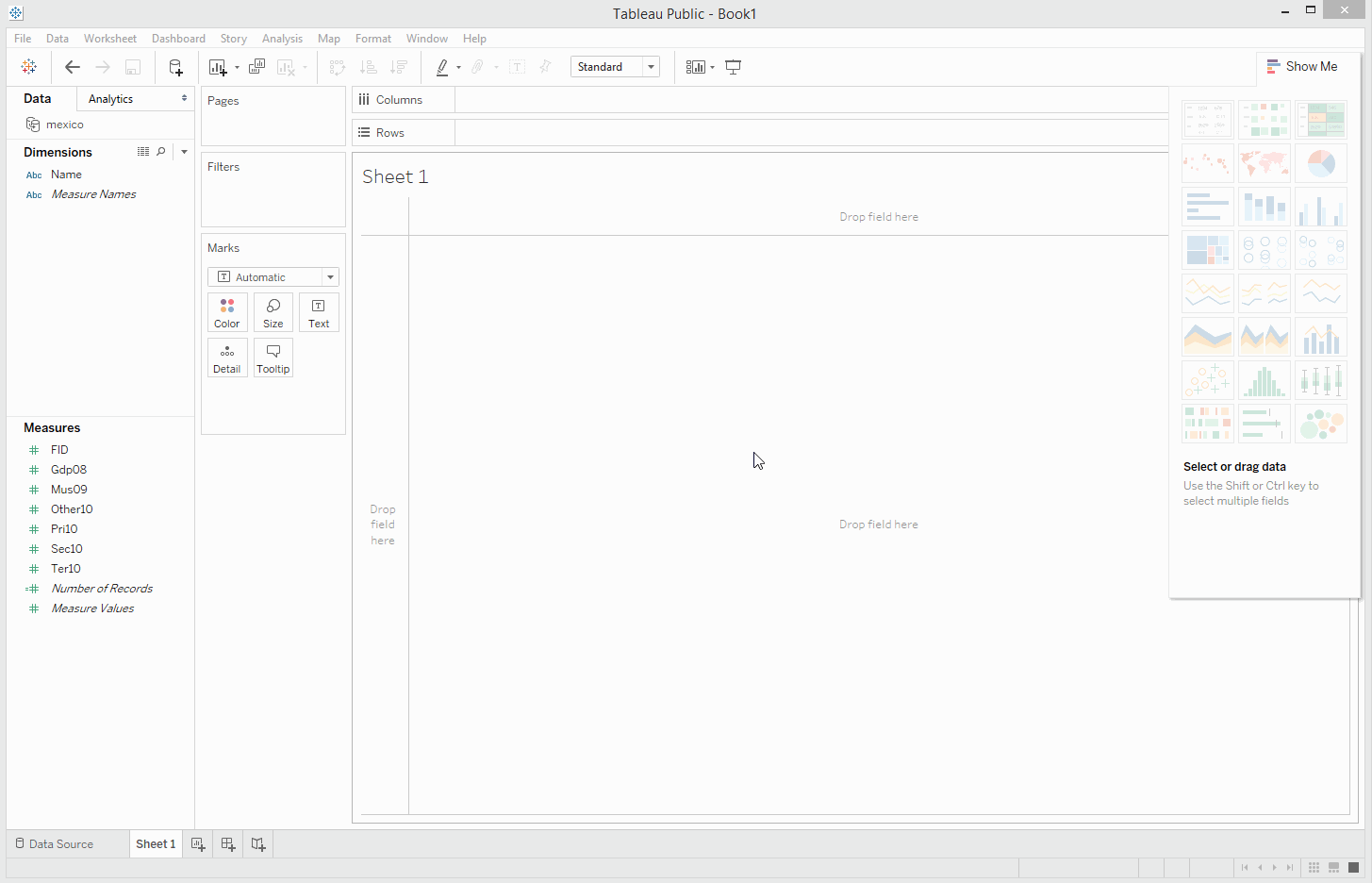This screenshot has width=1372, height=883.
Task: Click the Color button on Marks card
Action: (227, 312)
